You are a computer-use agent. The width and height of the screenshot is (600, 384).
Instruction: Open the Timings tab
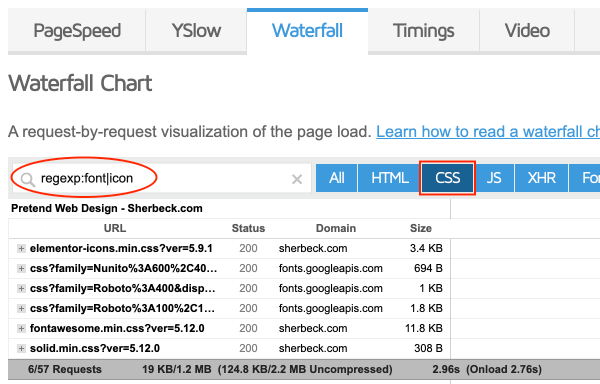424,31
